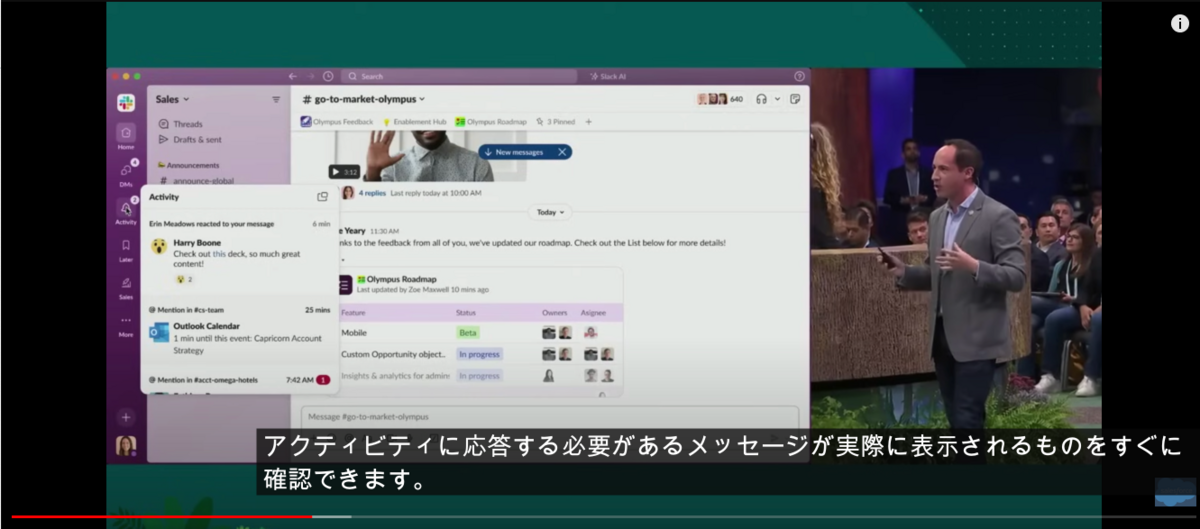Click In progress status for Insights row
The height and width of the screenshot is (529, 1200).
pyautogui.click(x=479, y=376)
